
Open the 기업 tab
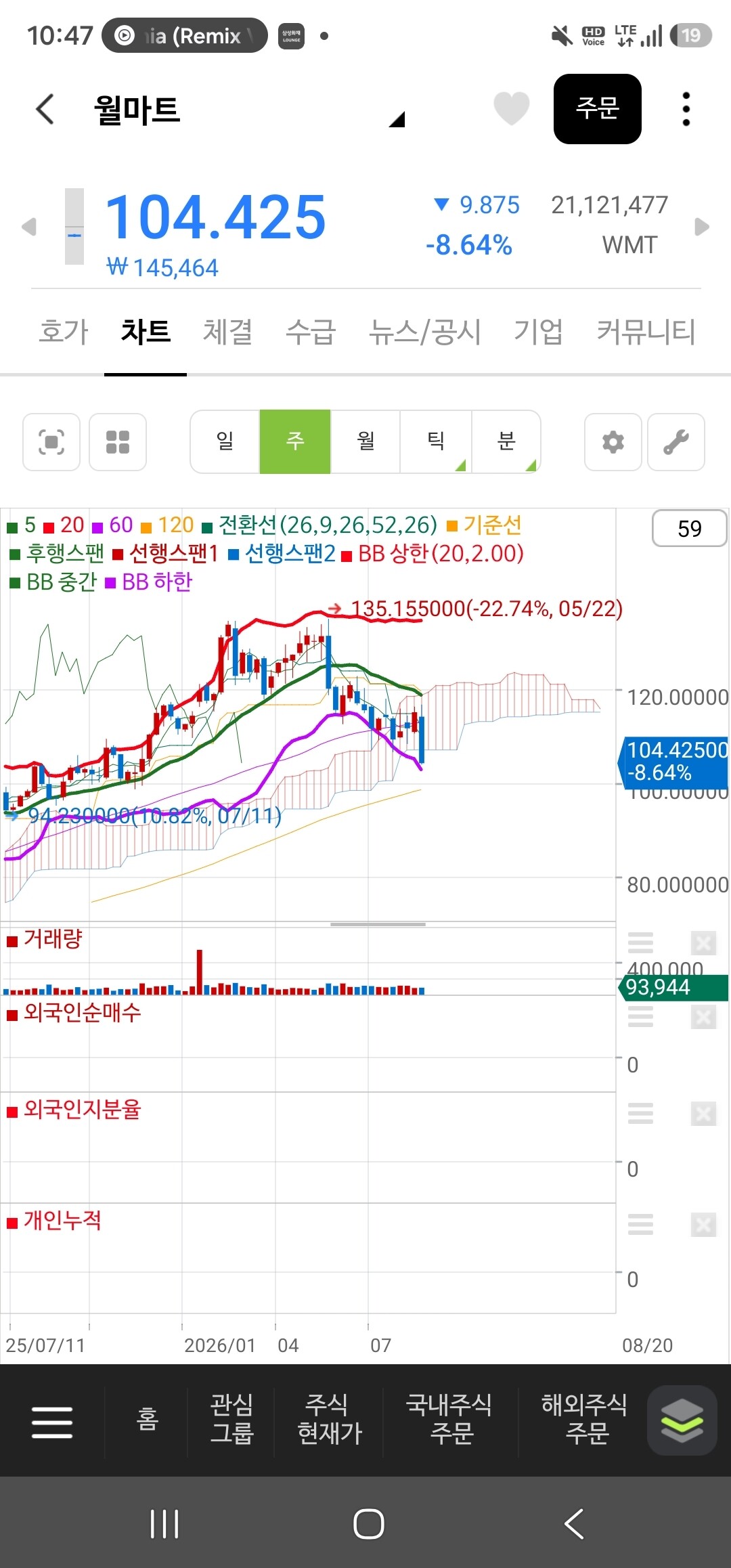538,332
